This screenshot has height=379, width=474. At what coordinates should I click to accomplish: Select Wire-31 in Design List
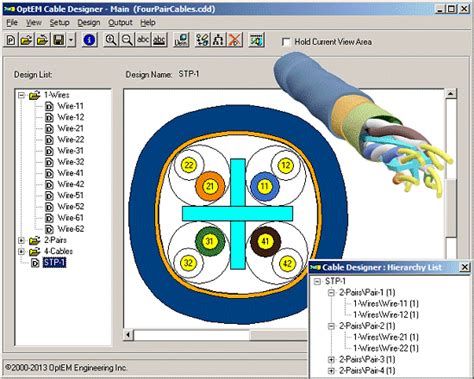pos(70,151)
